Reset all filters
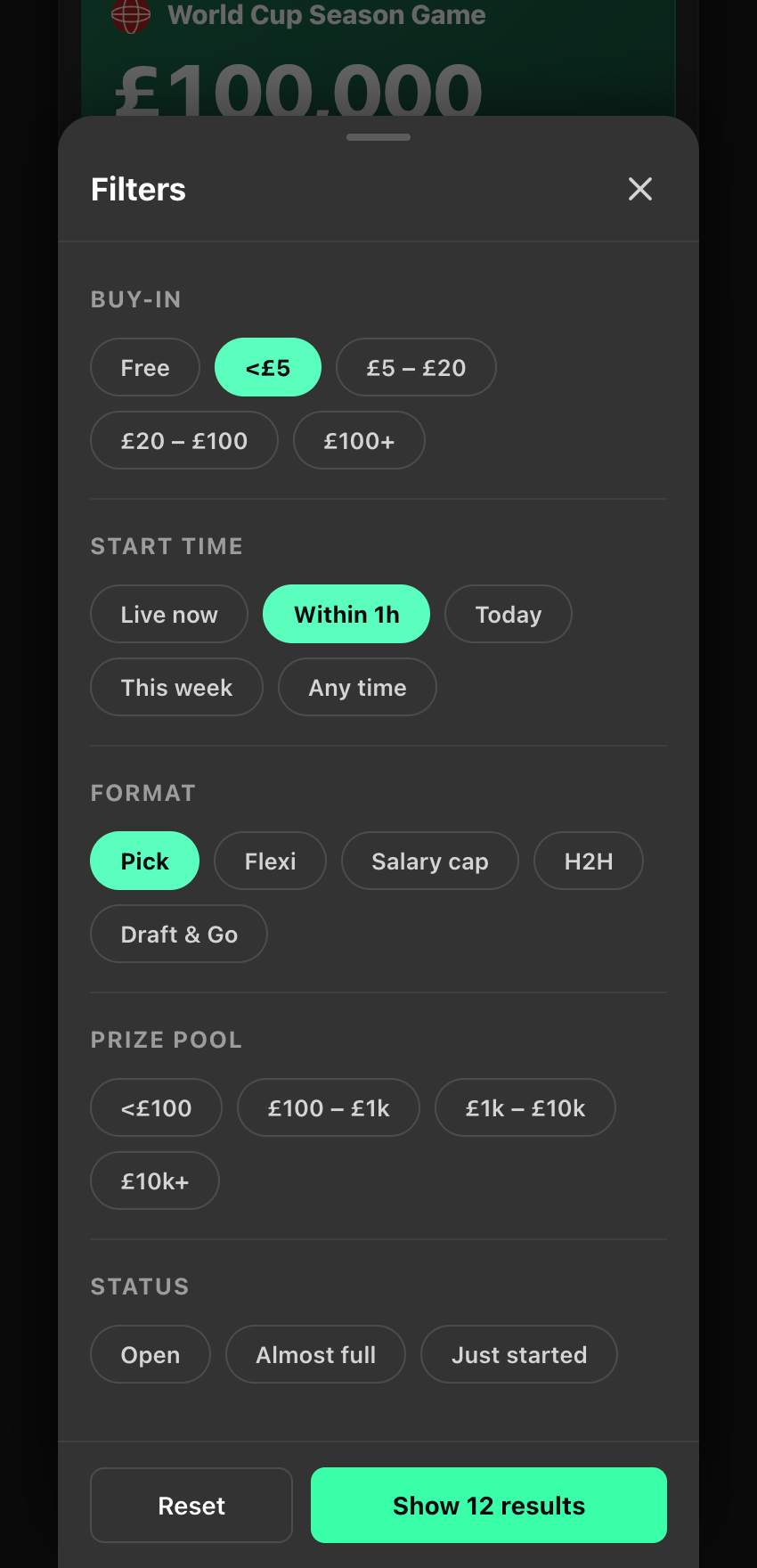 (191, 1505)
